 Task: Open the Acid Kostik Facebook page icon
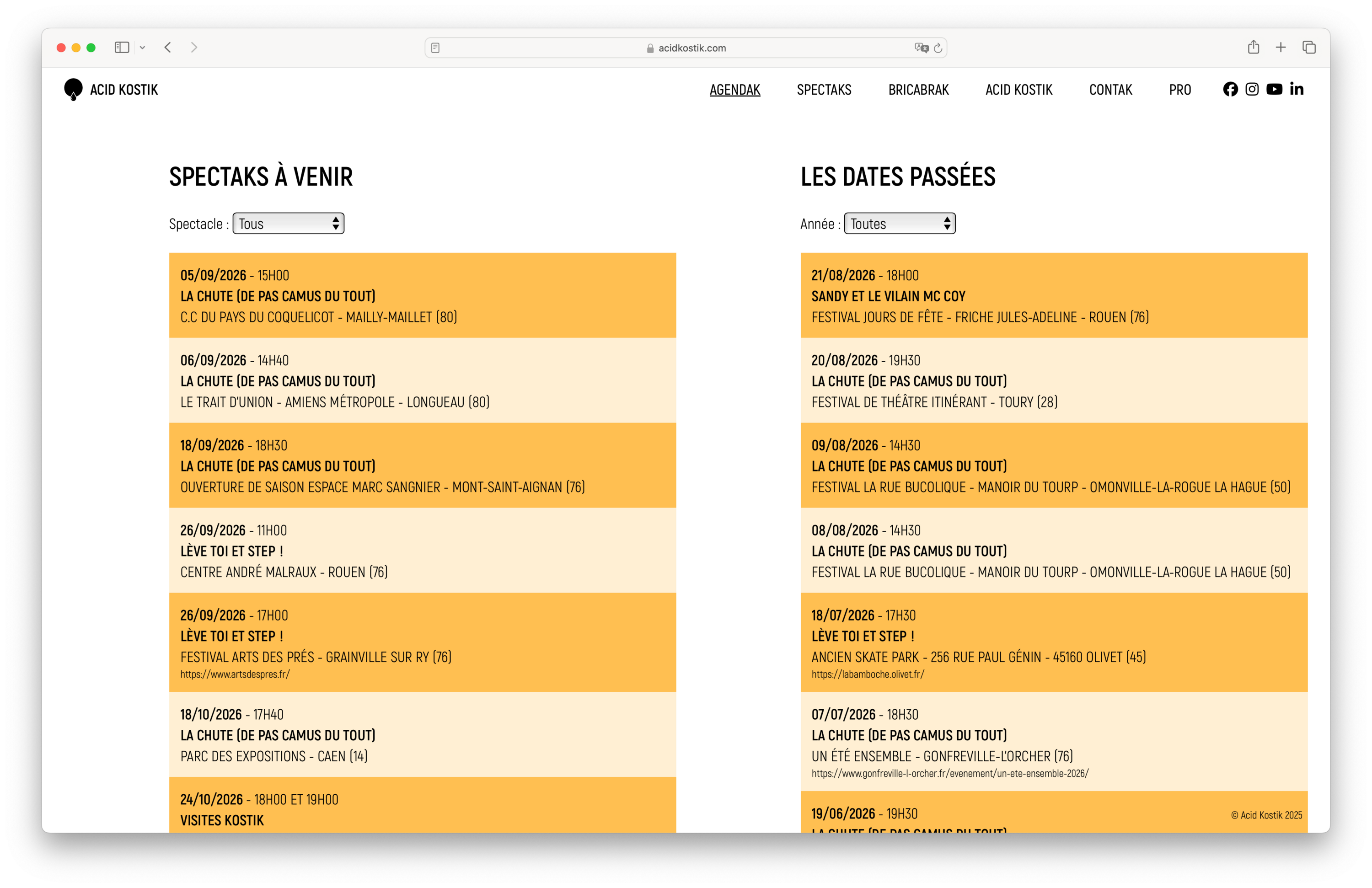pos(1230,89)
